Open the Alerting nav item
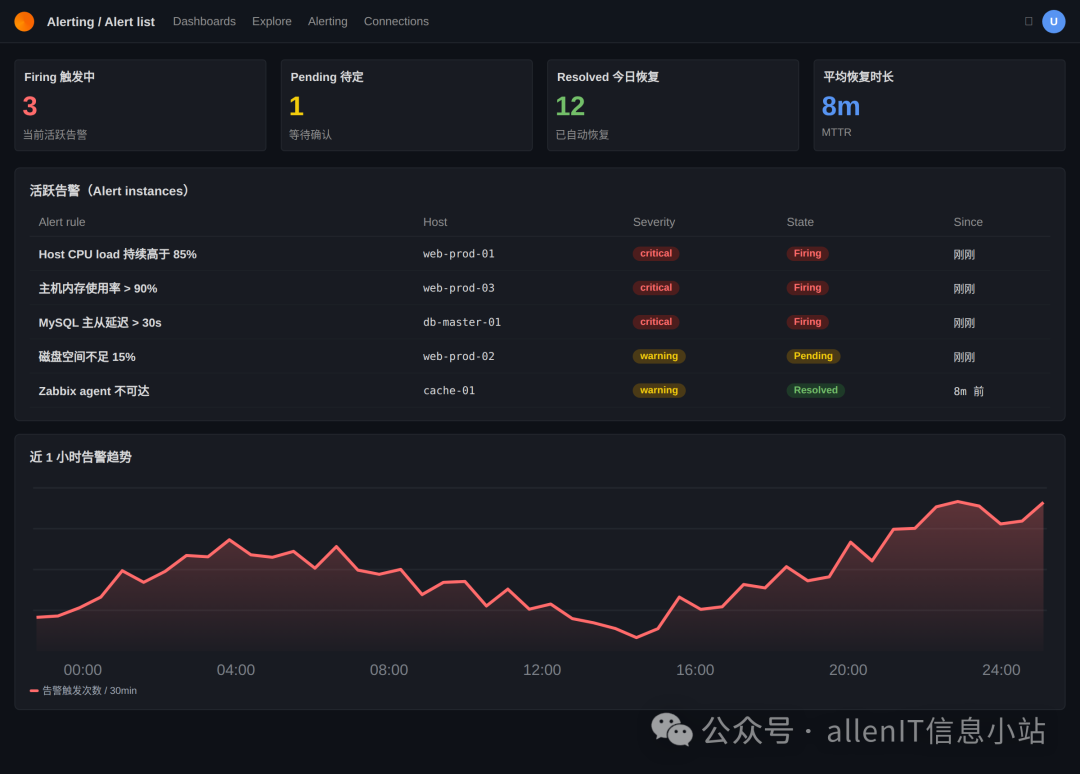 (327, 21)
